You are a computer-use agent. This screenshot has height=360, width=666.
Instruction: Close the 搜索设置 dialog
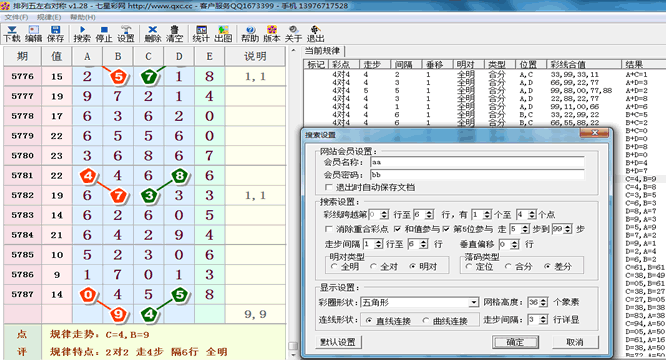pyautogui.click(x=594, y=133)
